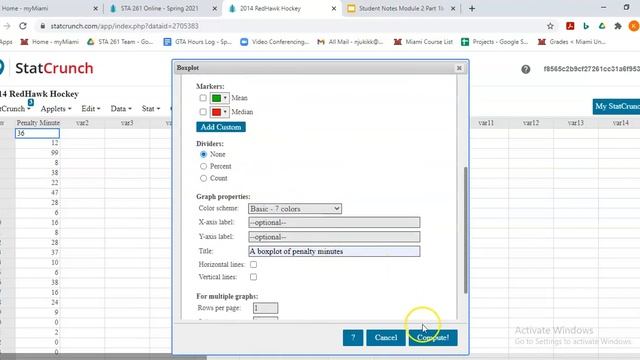Select Count dividers radio button
This screenshot has height=360, width=640.
pos(203,178)
